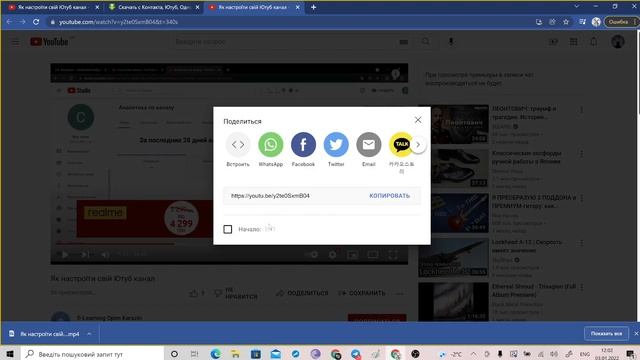Switch to the Скачать с Контакта, Ютуб tab

(153, 7)
